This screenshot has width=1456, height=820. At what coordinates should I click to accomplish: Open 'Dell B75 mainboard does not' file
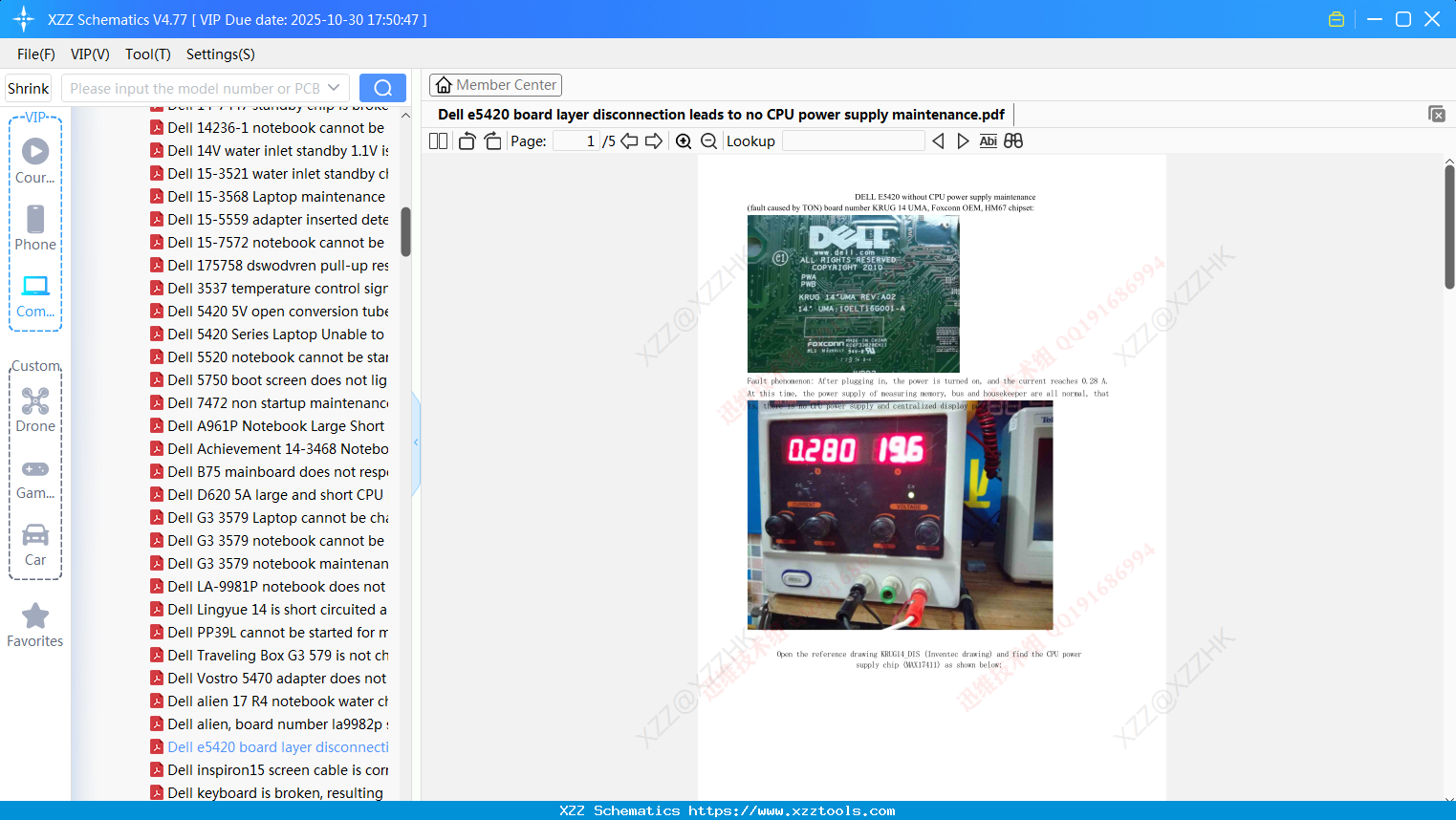(x=269, y=472)
